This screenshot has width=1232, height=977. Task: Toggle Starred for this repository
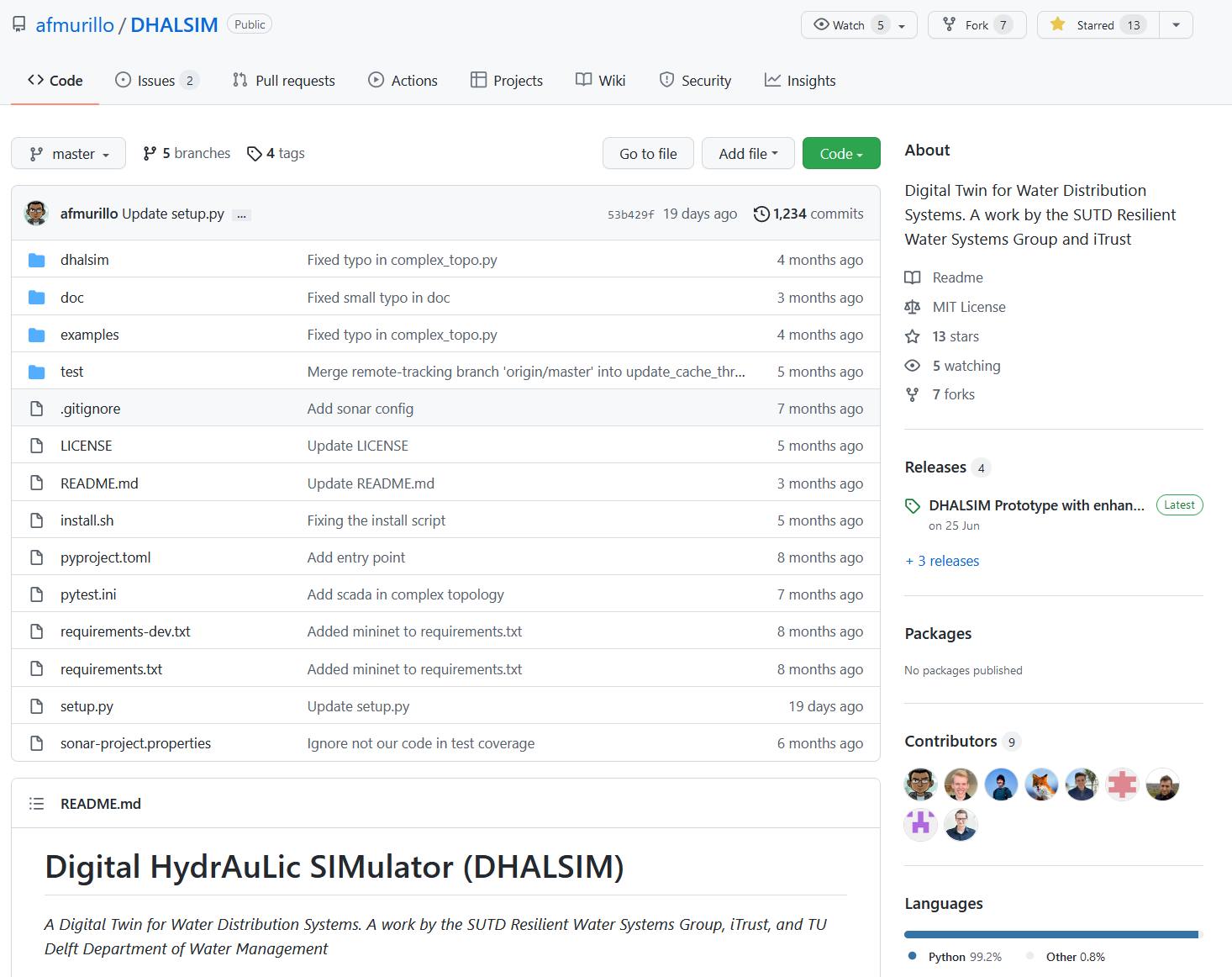tap(1098, 25)
